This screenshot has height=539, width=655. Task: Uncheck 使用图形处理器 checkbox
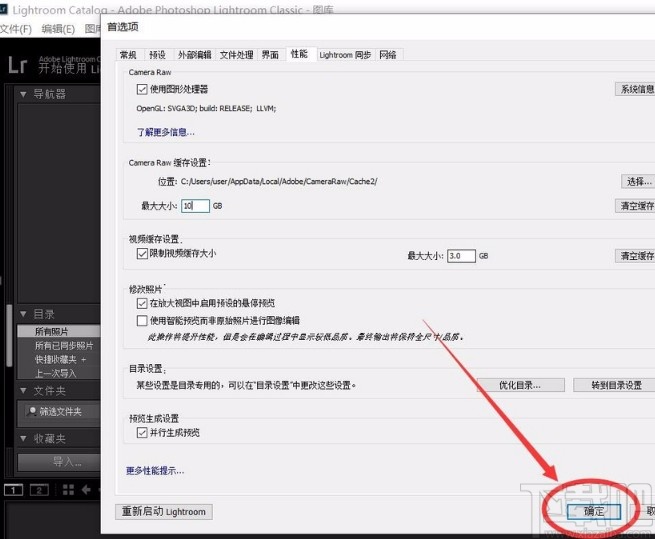(x=142, y=89)
